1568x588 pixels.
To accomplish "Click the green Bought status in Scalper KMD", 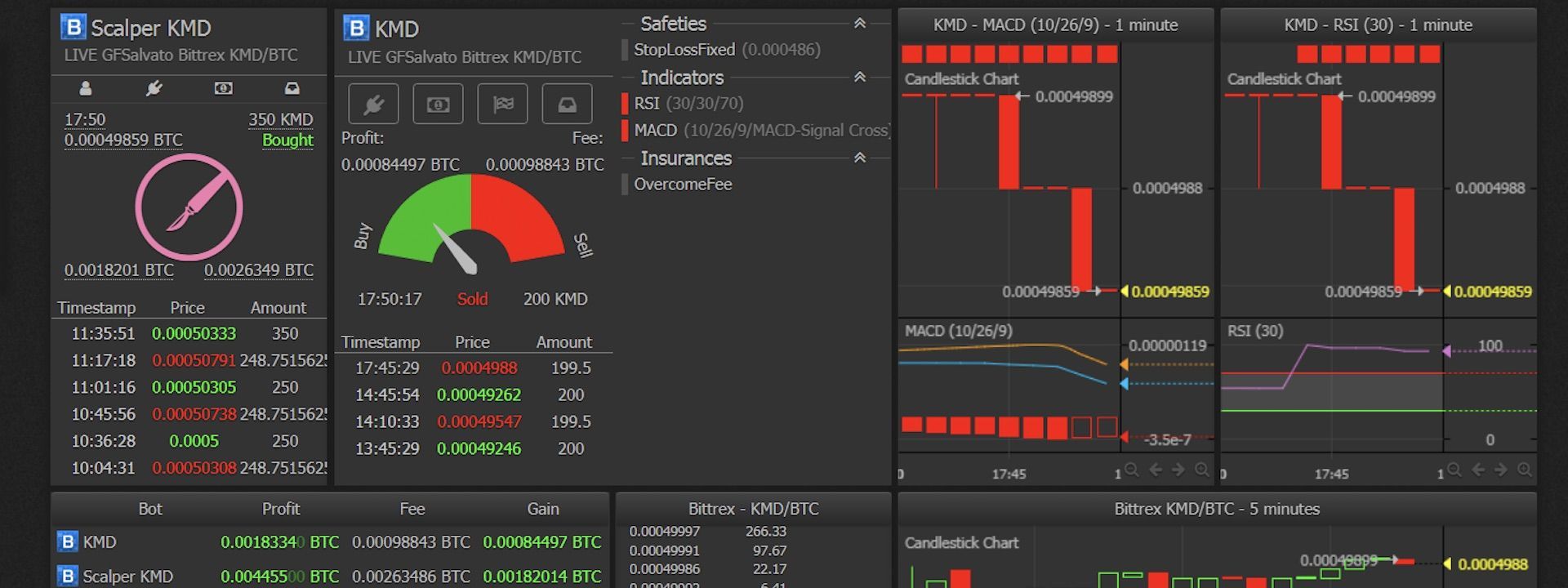I will (287, 140).
